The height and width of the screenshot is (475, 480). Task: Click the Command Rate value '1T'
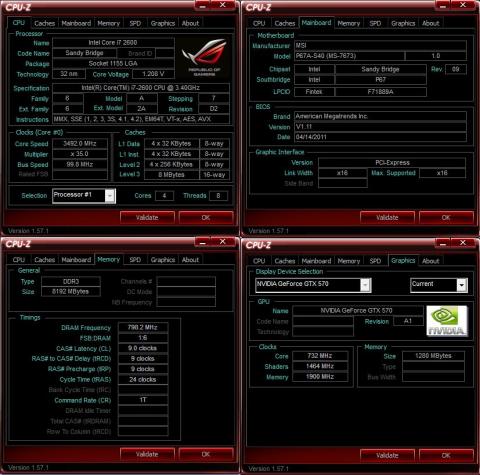143,400
